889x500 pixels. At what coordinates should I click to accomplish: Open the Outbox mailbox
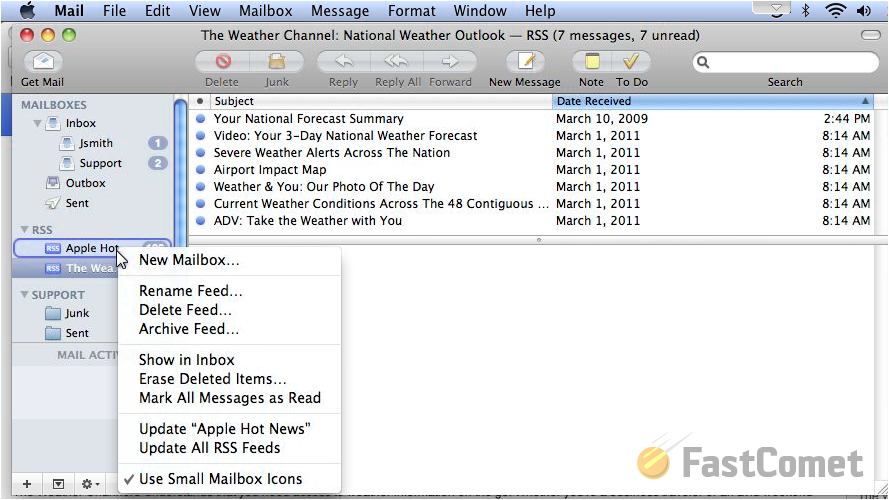point(85,183)
